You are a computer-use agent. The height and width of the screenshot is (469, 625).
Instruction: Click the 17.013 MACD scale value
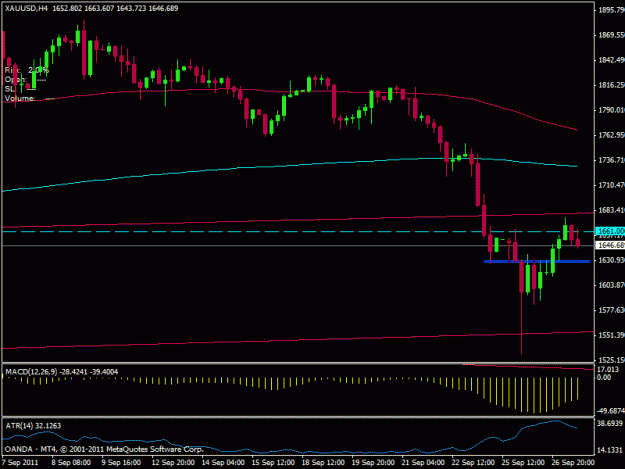coord(608,369)
